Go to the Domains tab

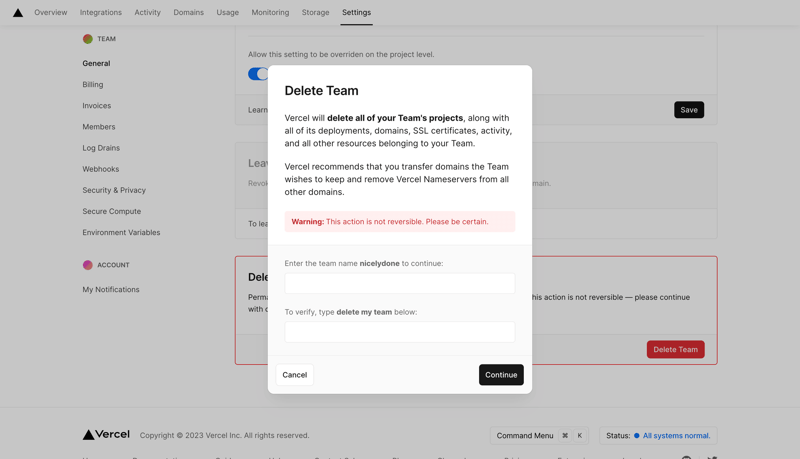tap(188, 12)
